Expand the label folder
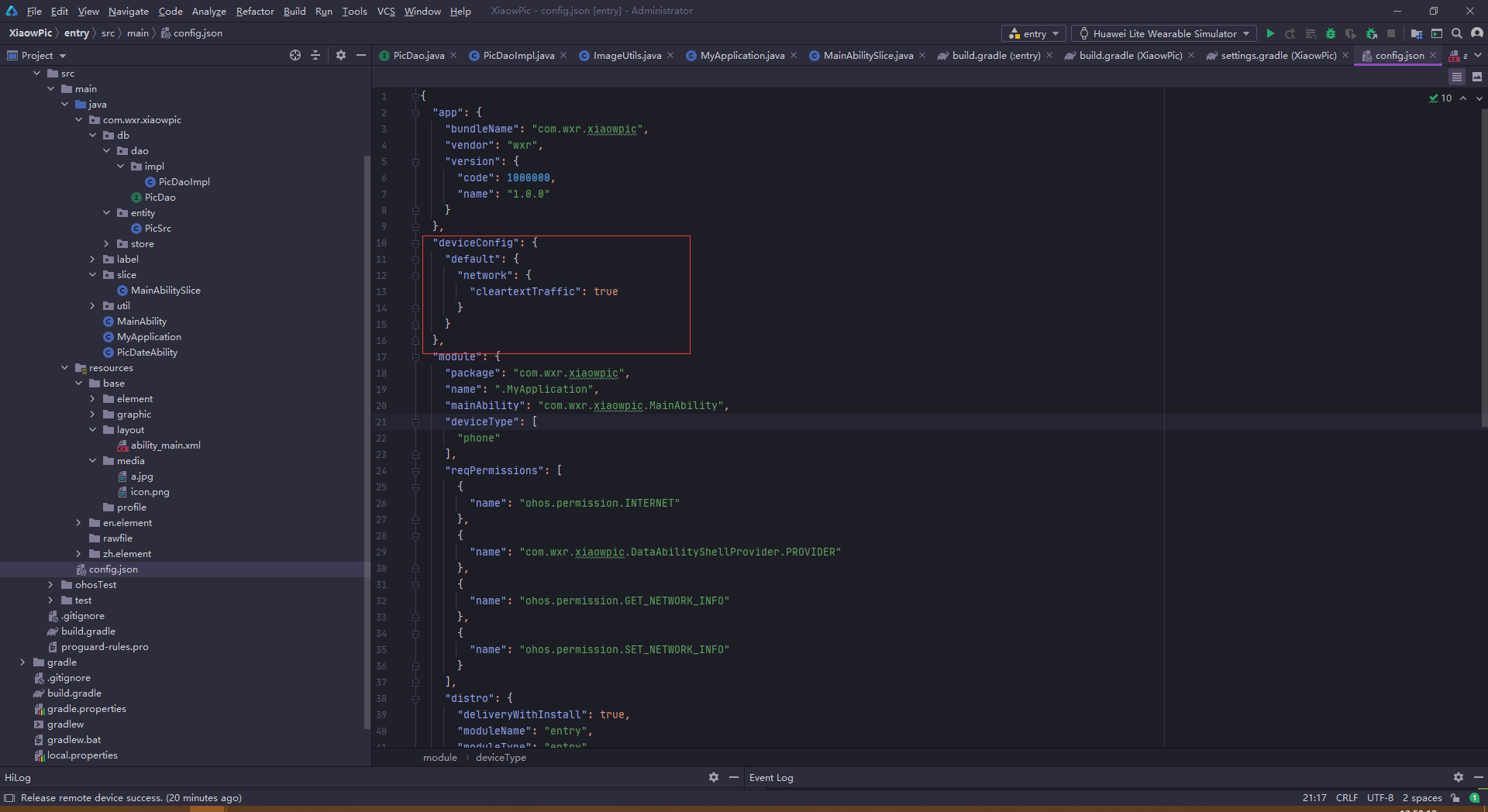This screenshot has height=812, width=1488. point(93,259)
